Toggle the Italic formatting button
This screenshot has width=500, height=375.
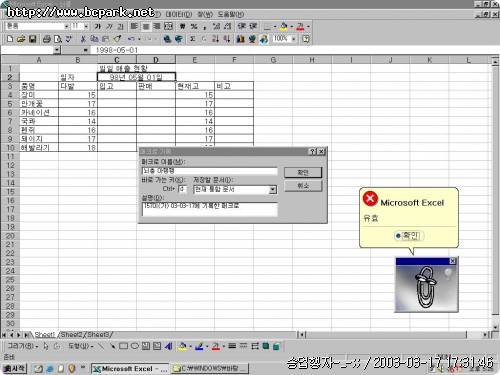point(109,26)
